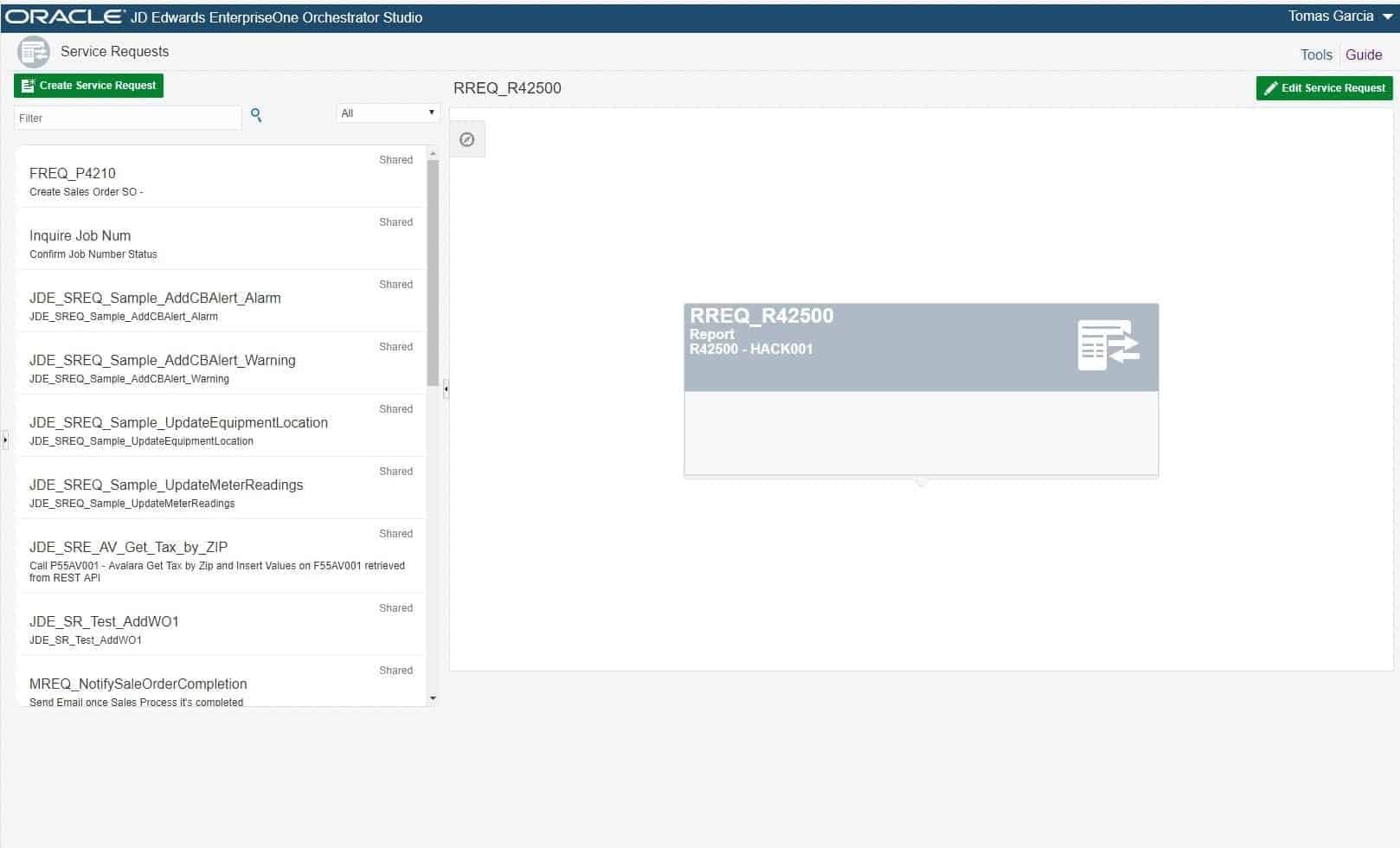This screenshot has height=848, width=1400.
Task: Click in the Filter input field
Action: 128,118
